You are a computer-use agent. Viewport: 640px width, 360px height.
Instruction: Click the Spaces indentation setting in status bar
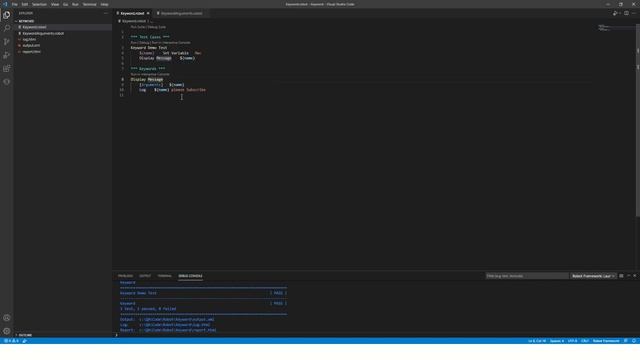click(x=557, y=341)
